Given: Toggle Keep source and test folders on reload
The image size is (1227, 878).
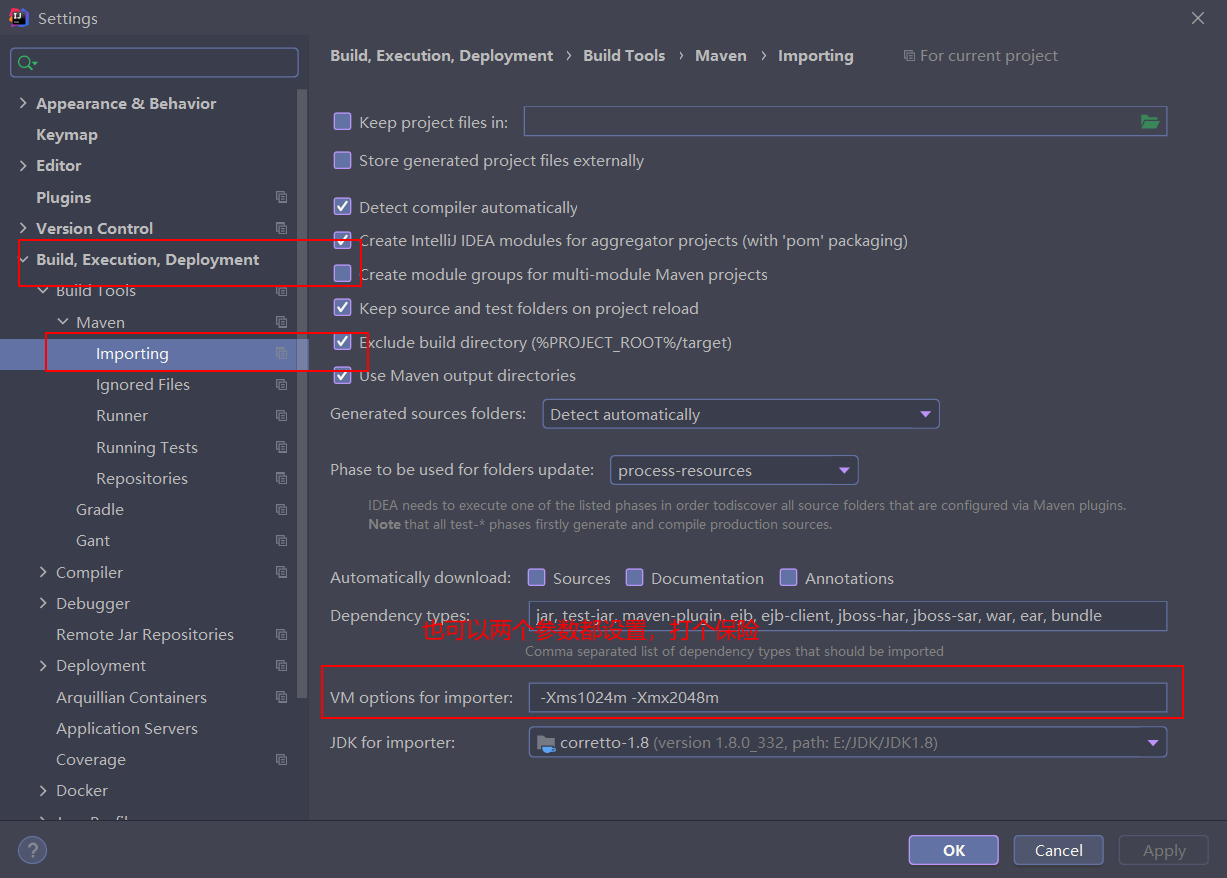Looking at the screenshot, I should pyautogui.click(x=342, y=308).
